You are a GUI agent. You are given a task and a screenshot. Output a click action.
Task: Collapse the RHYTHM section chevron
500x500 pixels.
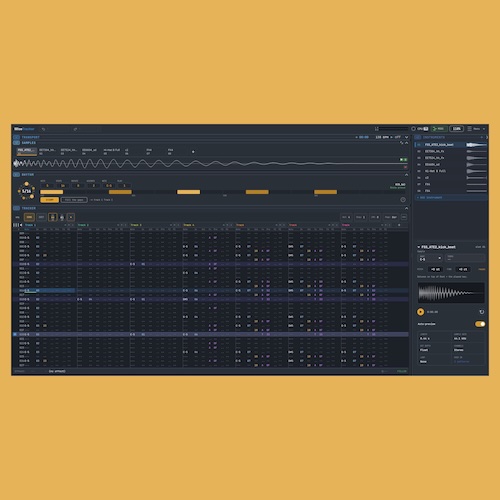click(406, 175)
